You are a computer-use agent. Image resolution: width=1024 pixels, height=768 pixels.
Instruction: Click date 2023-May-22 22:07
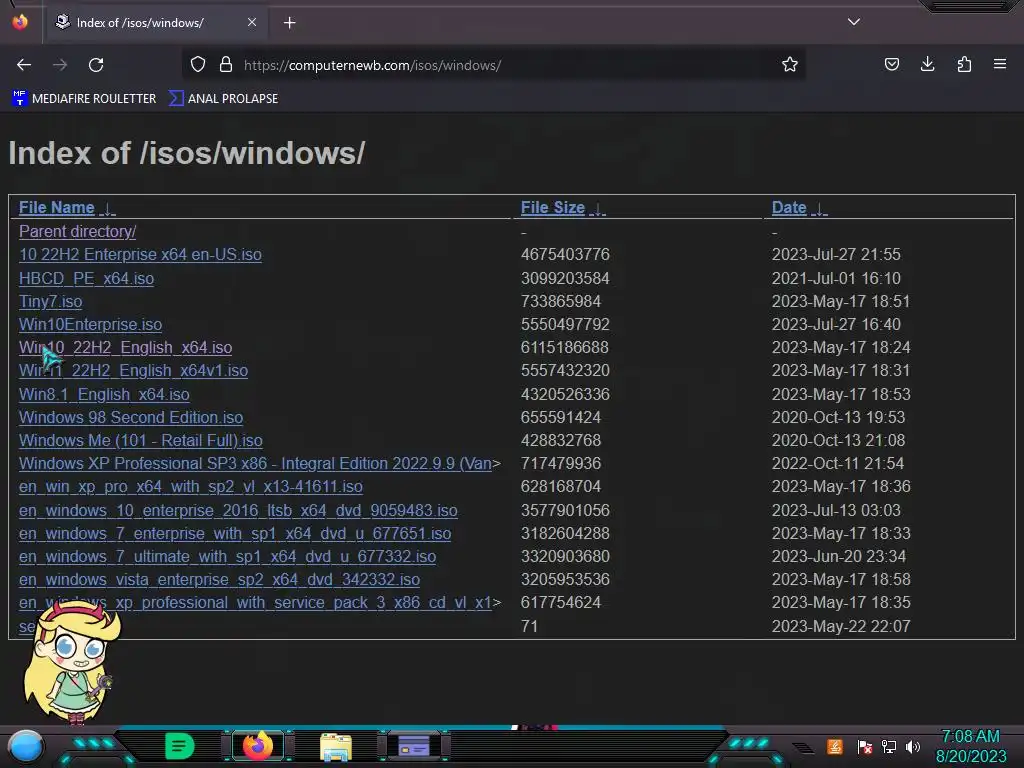point(841,626)
